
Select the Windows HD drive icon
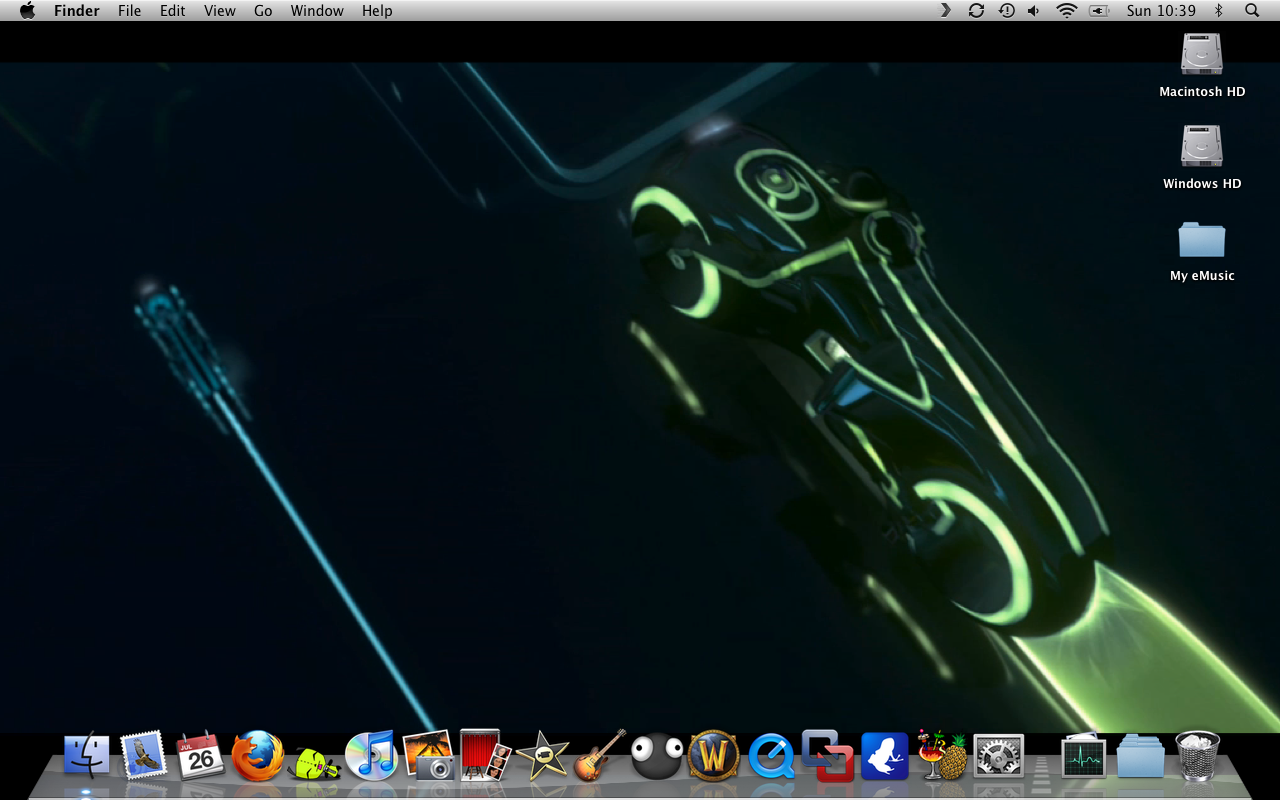pos(1202,146)
